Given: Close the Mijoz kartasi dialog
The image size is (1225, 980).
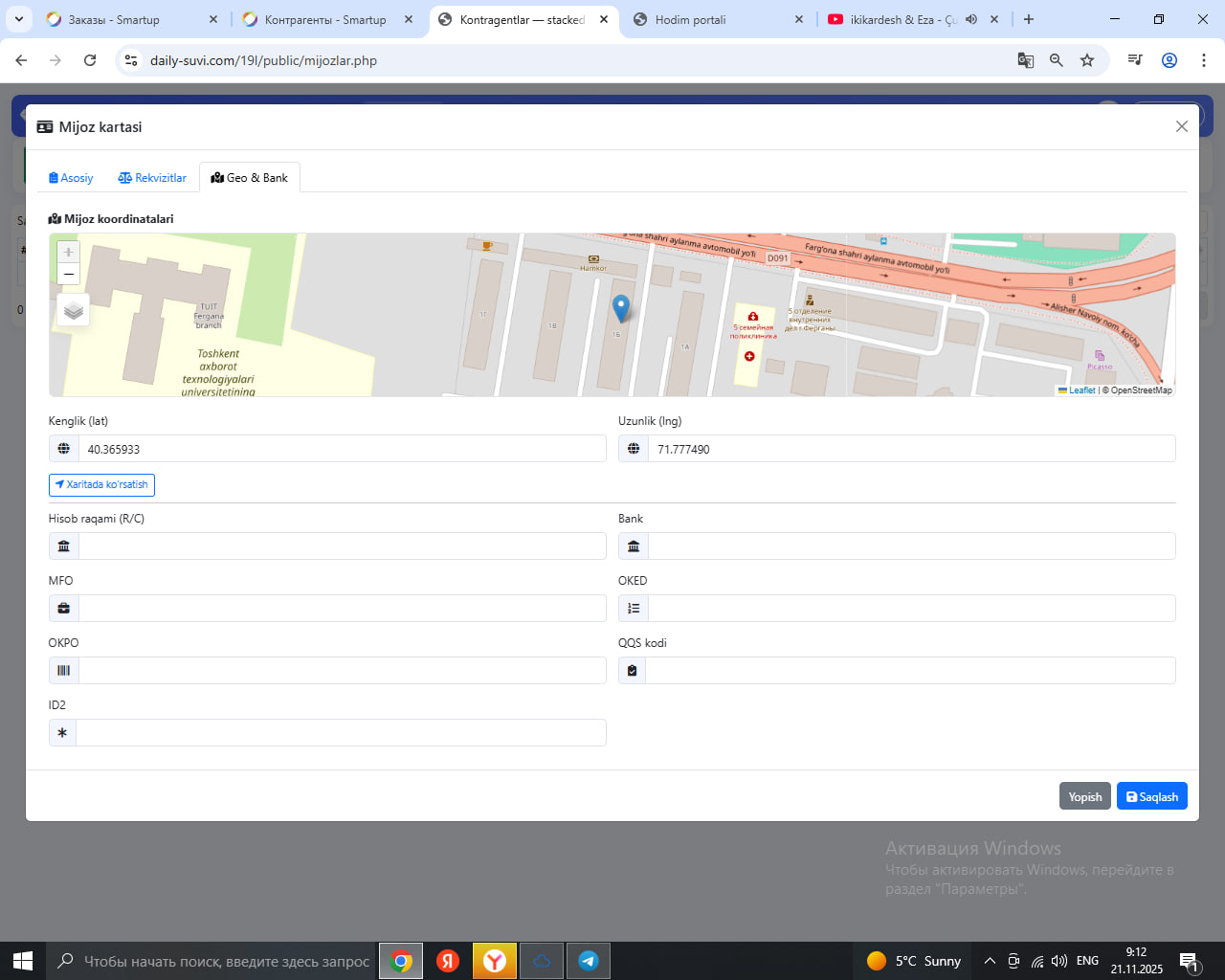Looking at the screenshot, I should [1181, 126].
